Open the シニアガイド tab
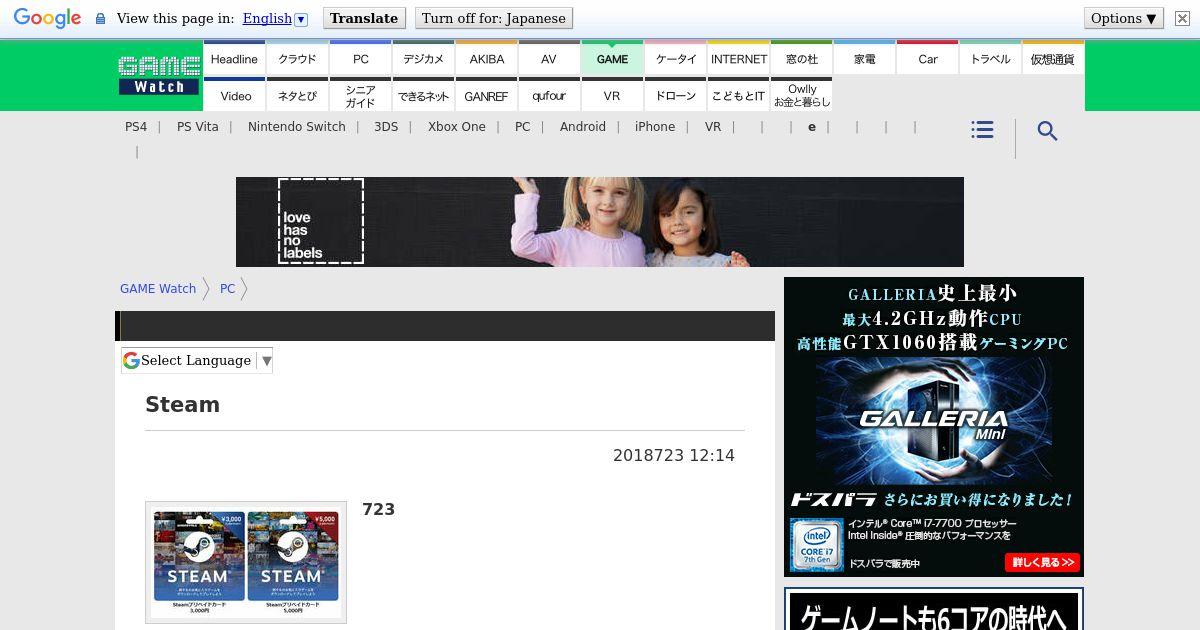 point(361,96)
